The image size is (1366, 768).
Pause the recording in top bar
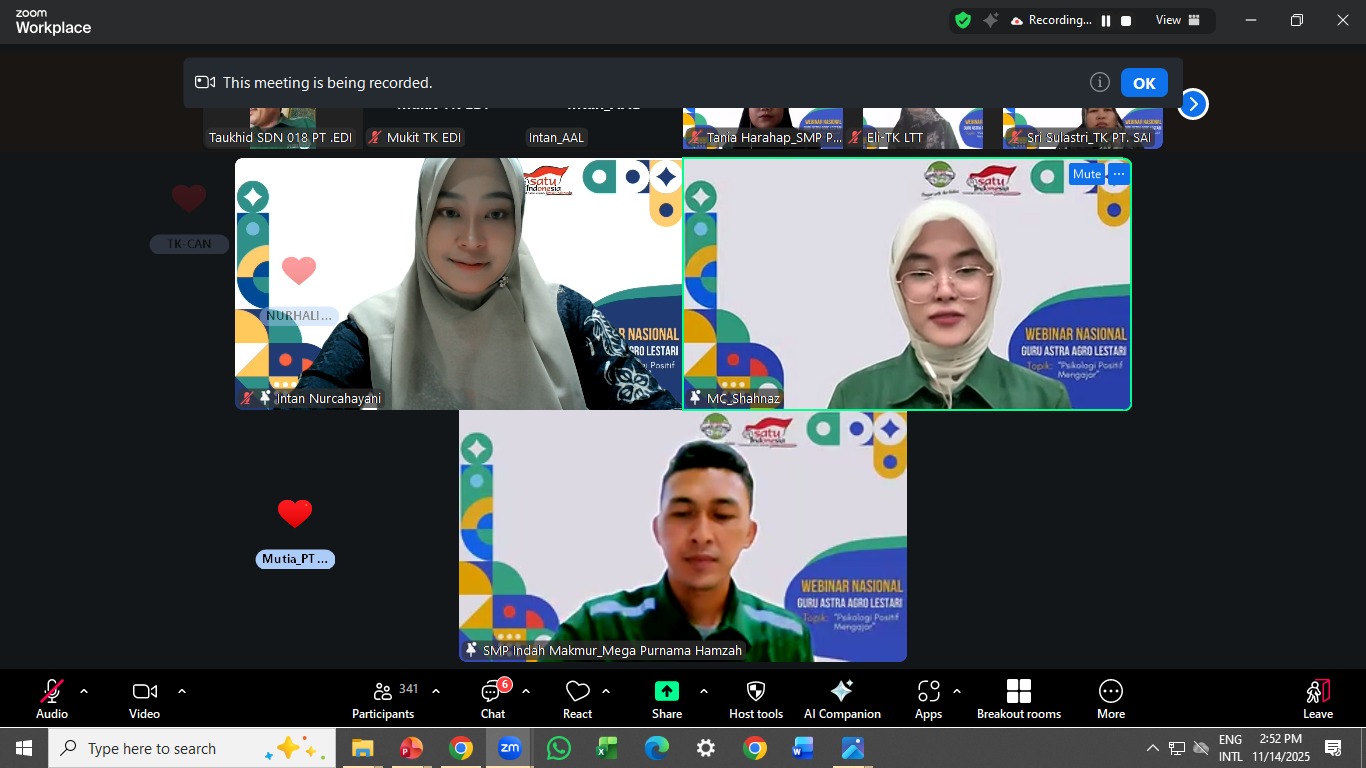tap(1106, 21)
